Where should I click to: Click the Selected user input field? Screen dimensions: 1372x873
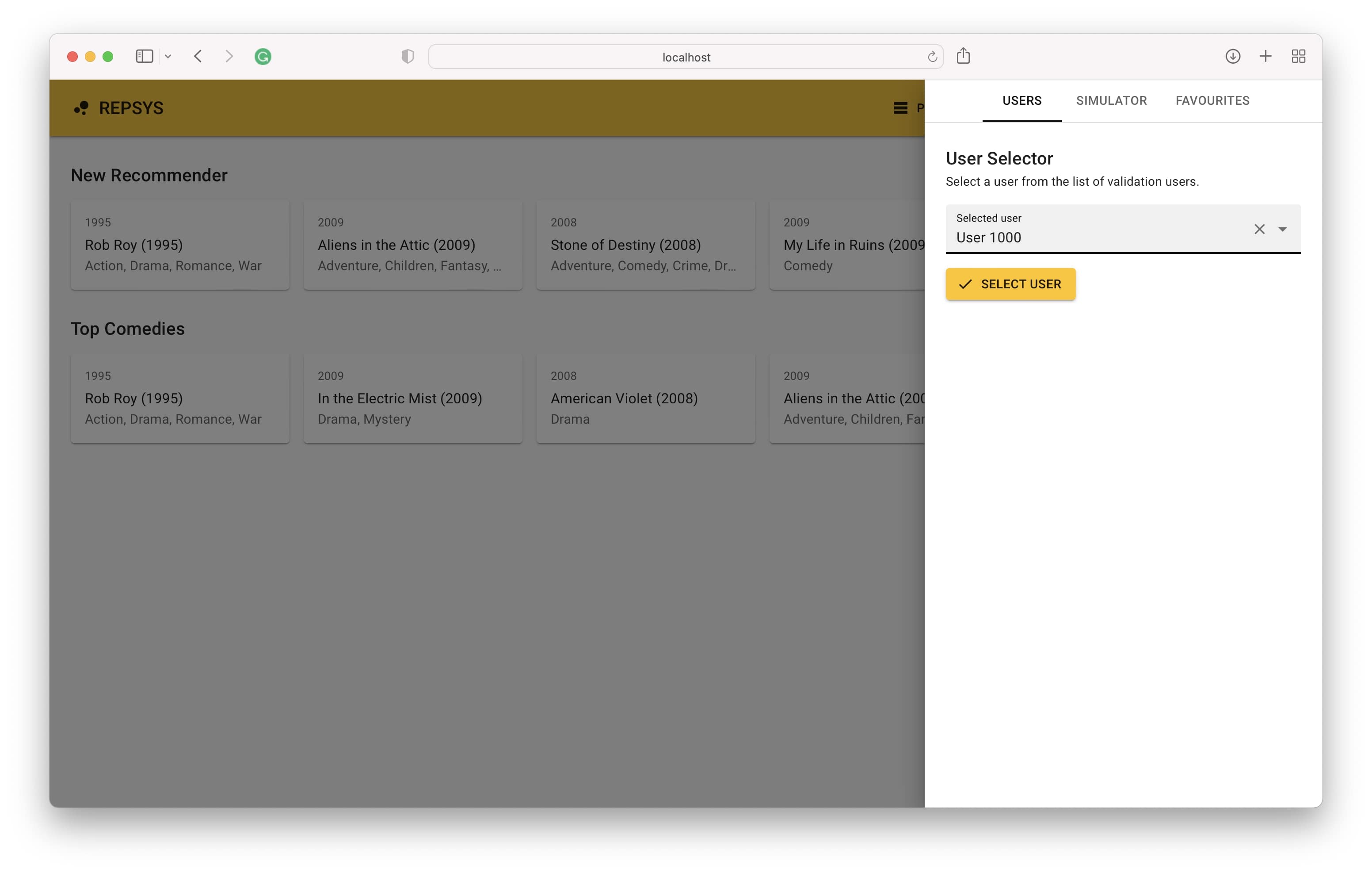[1094, 237]
